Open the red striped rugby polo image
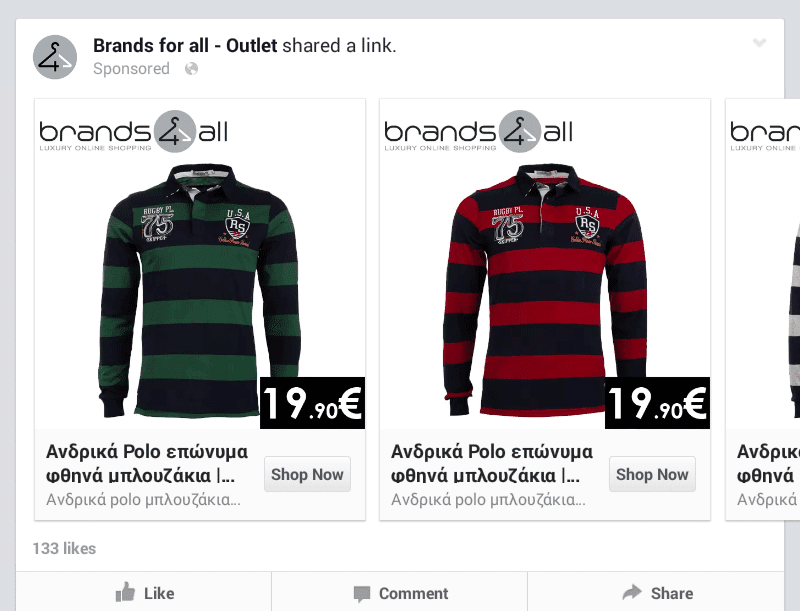The height and width of the screenshot is (611, 800). 545,290
